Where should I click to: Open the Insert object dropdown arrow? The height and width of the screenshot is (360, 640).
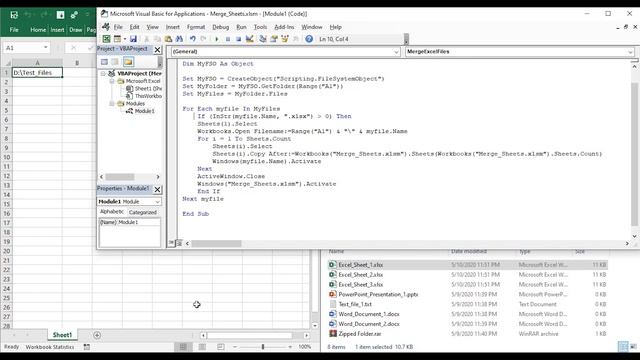(124, 39)
